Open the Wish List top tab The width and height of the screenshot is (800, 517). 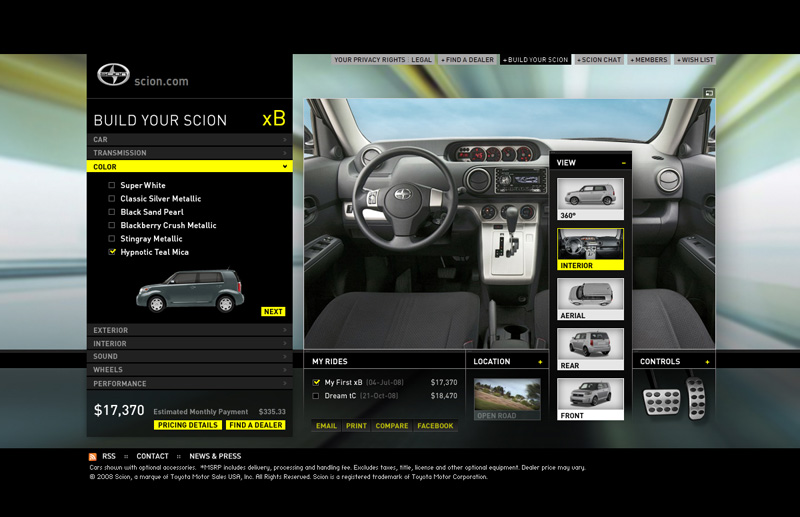pos(695,60)
